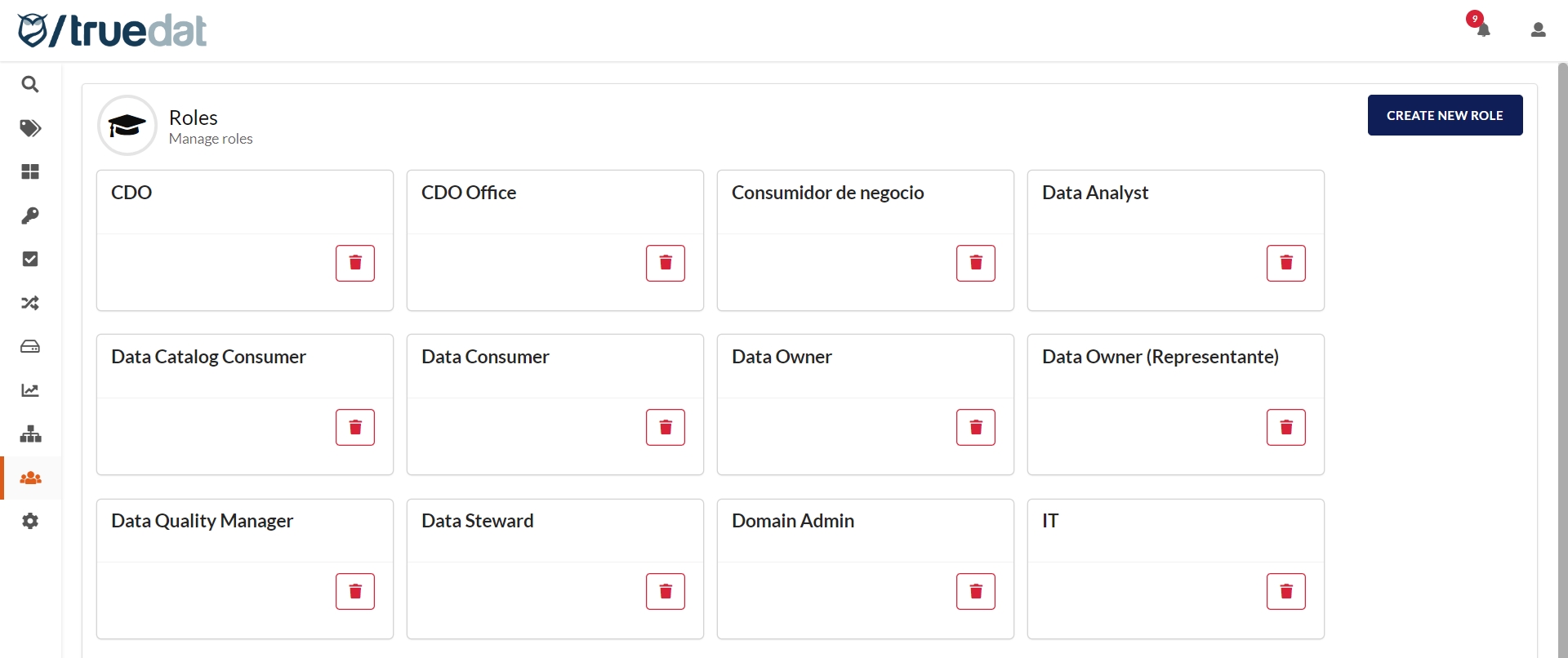
Task: Click the tags icon in sidebar
Action: coord(30,128)
